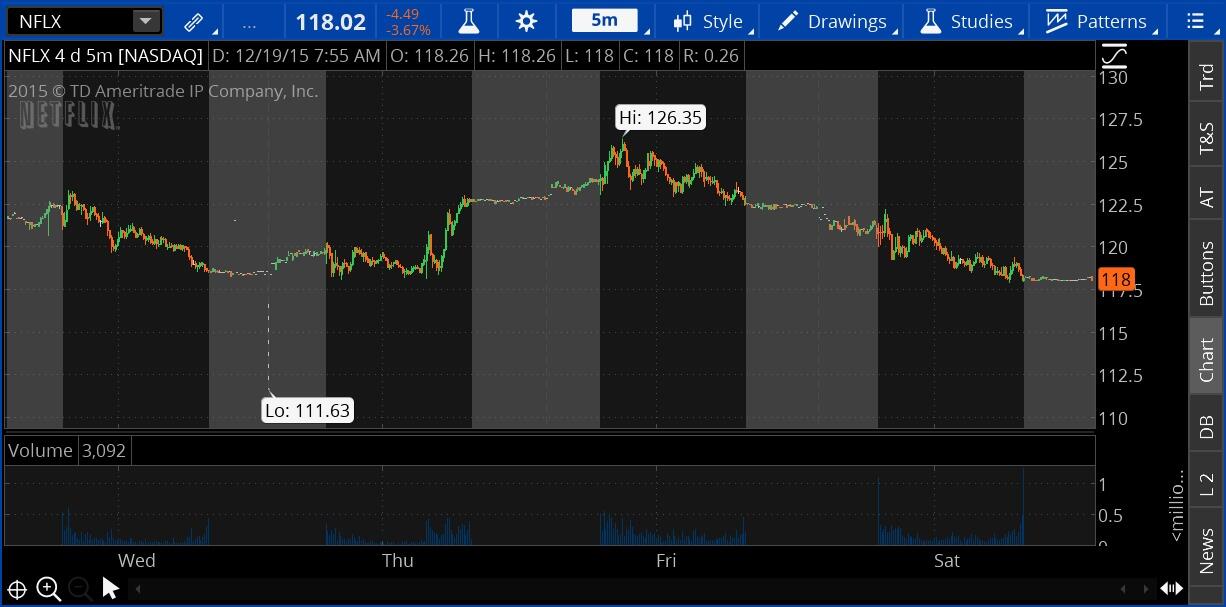This screenshot has width=1226, height=607.
Task: Click the link/clip icon beside the symbol box
Action: 193,21
